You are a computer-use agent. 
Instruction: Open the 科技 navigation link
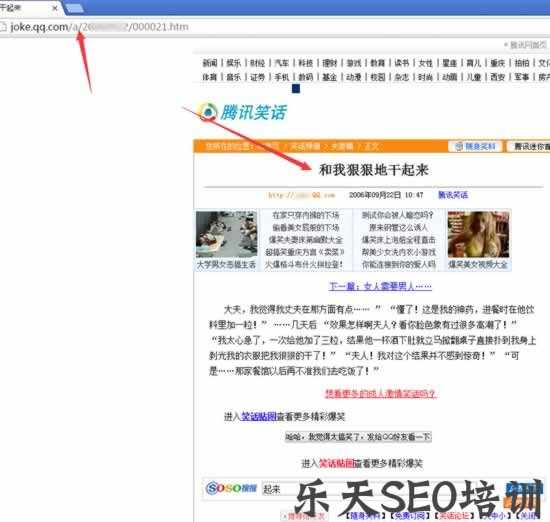coord(306,63)
